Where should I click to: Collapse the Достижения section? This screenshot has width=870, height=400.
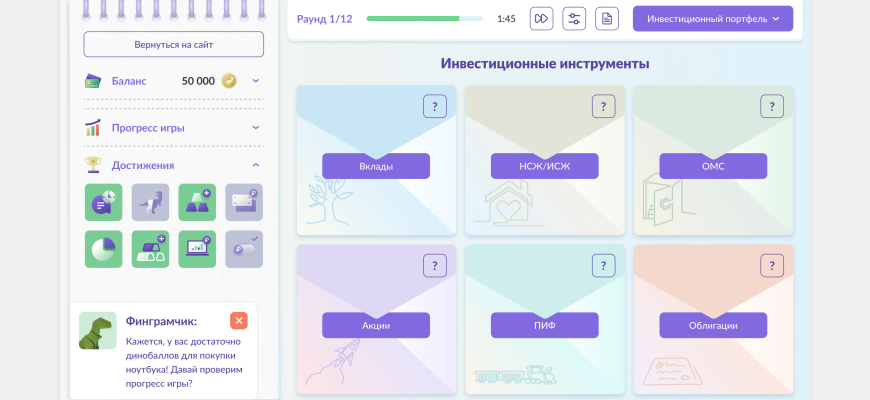255,165
